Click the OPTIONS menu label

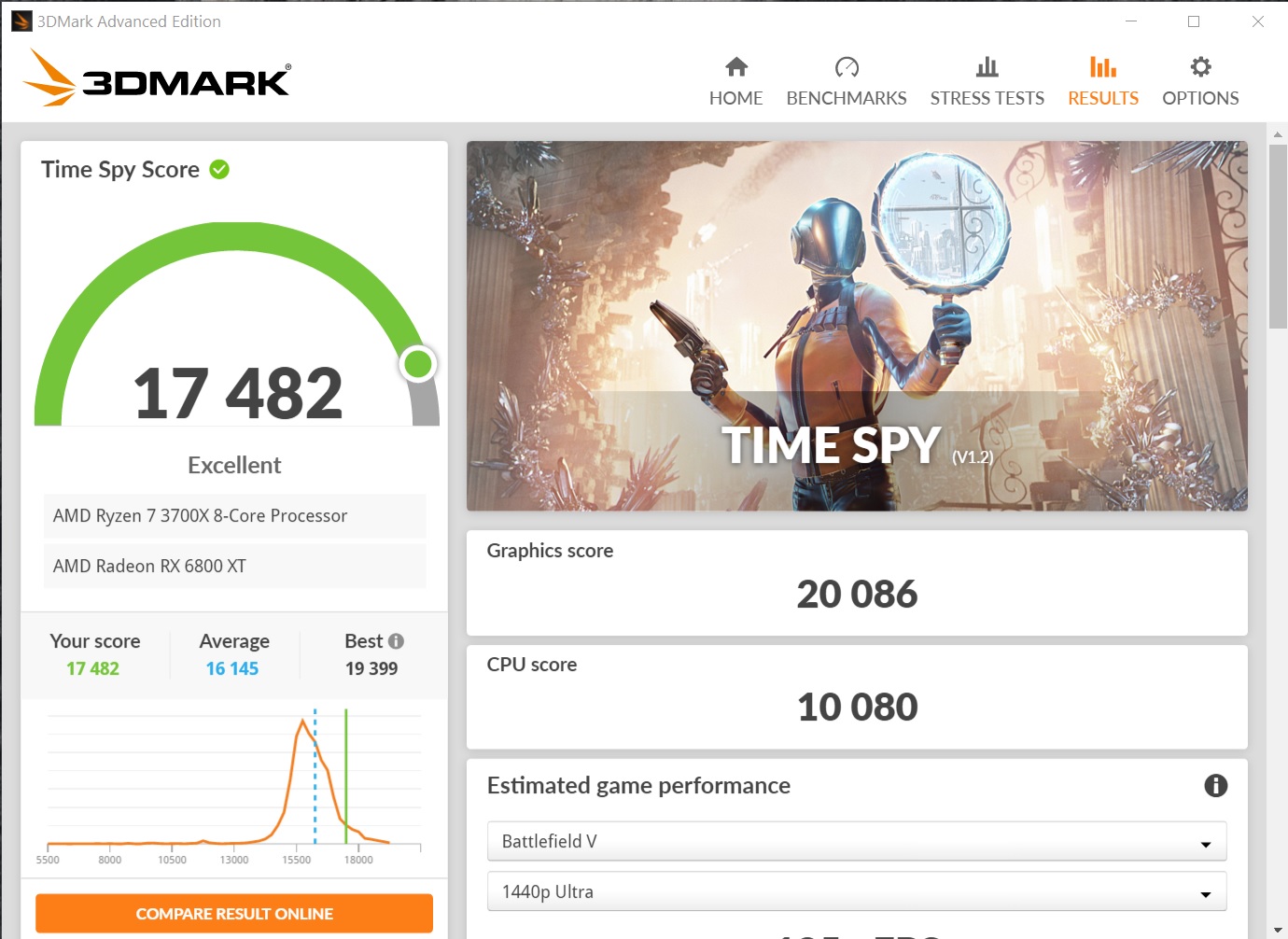(1201, 98)
